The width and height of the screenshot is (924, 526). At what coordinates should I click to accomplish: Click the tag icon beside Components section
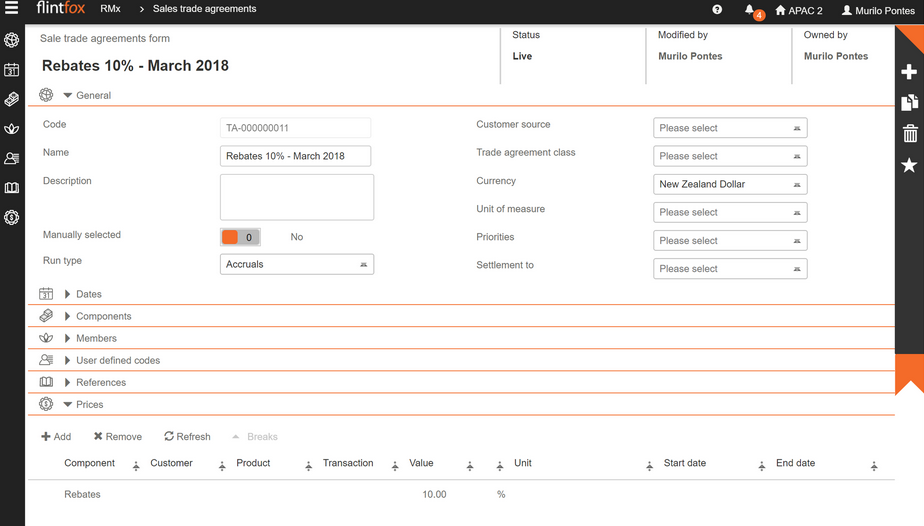pos(46,316)
